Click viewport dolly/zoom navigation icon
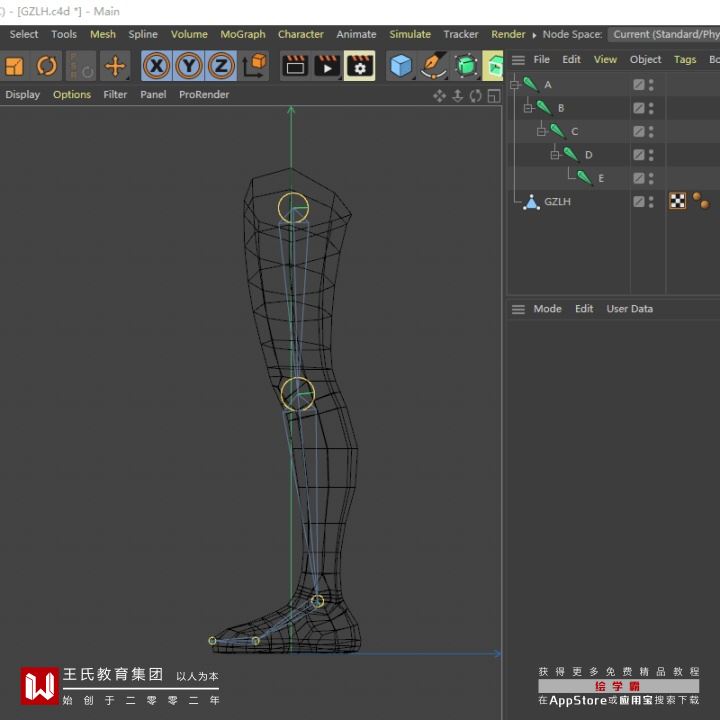Image resolution: width=720 pixels, height=720 pixels. point(457,96)
